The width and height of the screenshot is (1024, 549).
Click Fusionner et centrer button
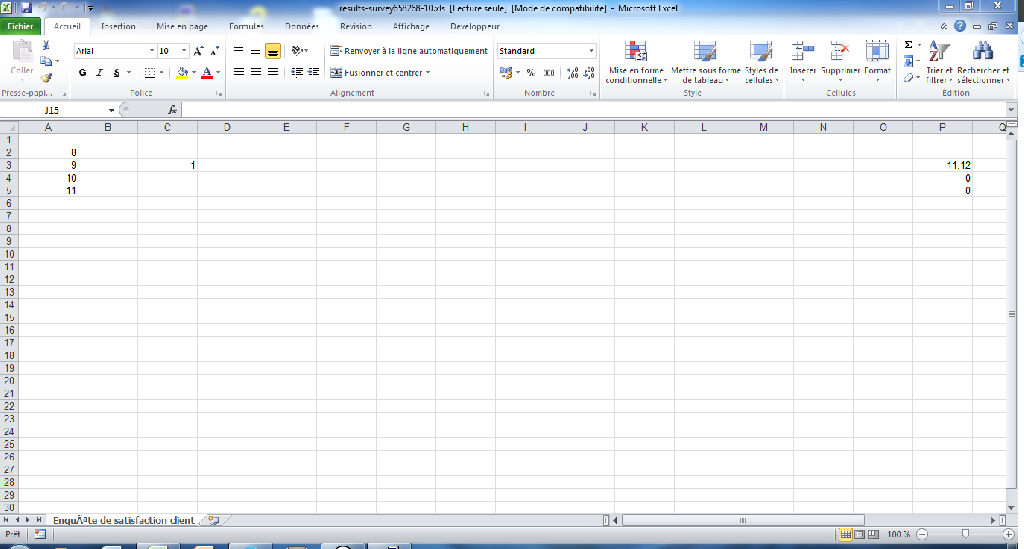point(380,73)
